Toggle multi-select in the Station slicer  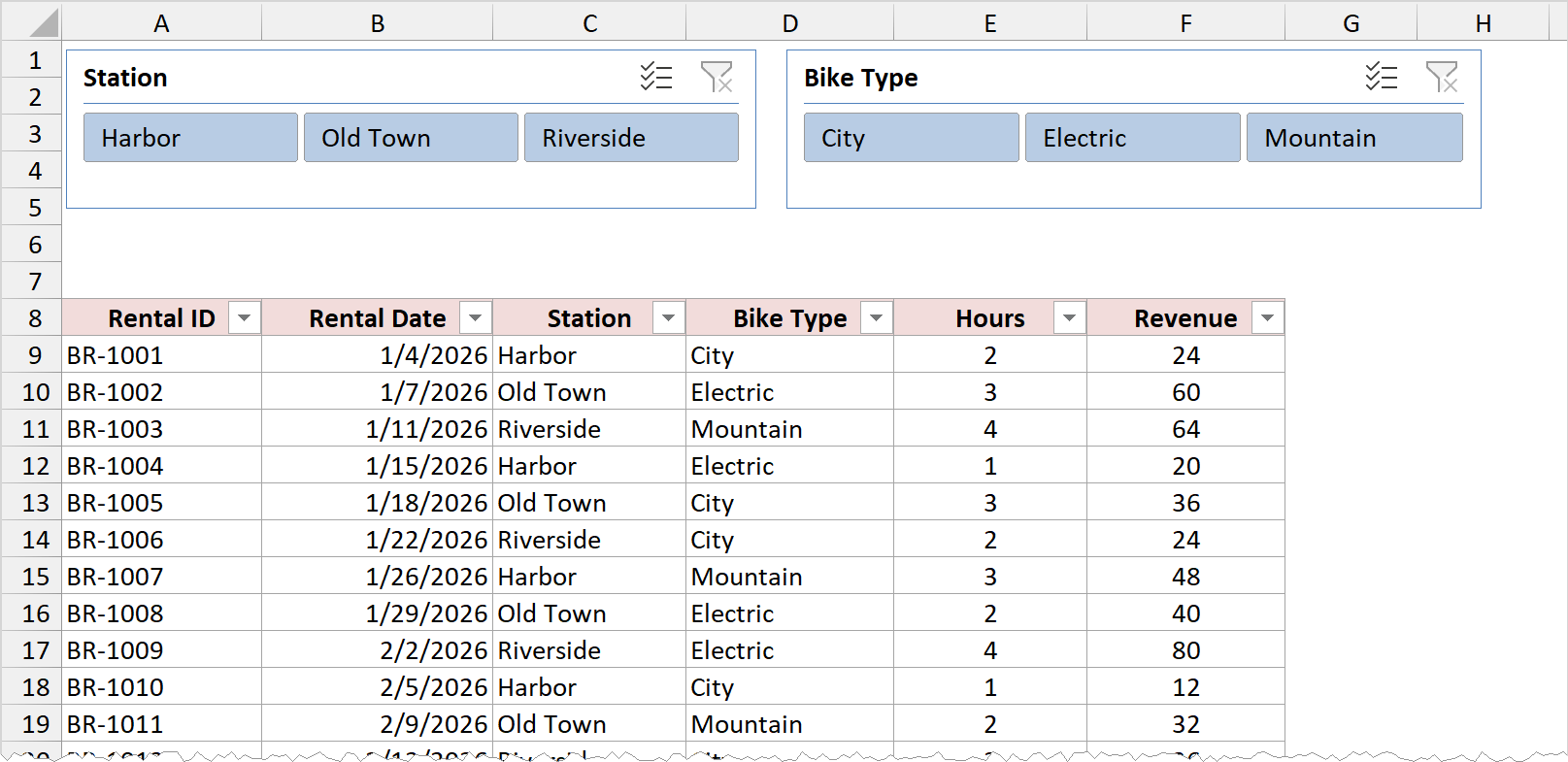656,77
